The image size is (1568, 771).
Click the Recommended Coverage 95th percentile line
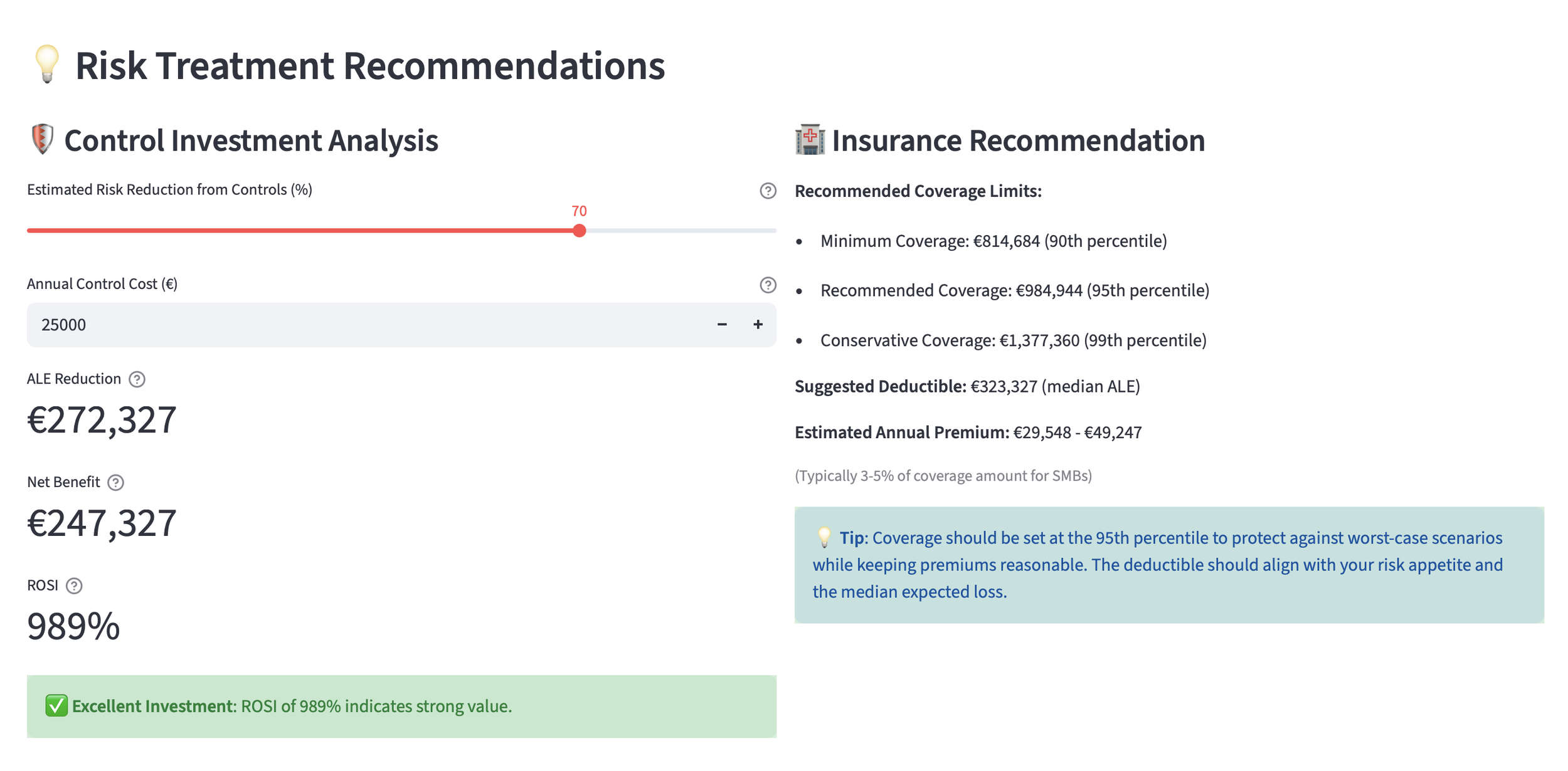[1014, 291]
